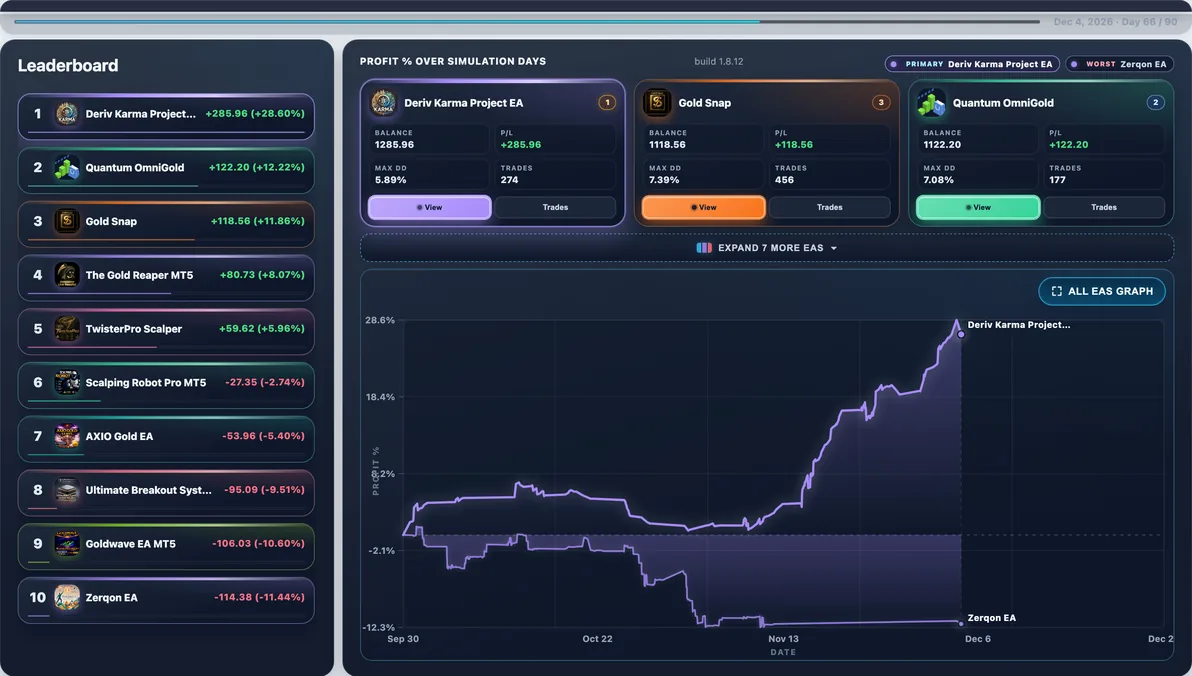Click Quantum OmniGold trades count 177

pos(1057,180)
